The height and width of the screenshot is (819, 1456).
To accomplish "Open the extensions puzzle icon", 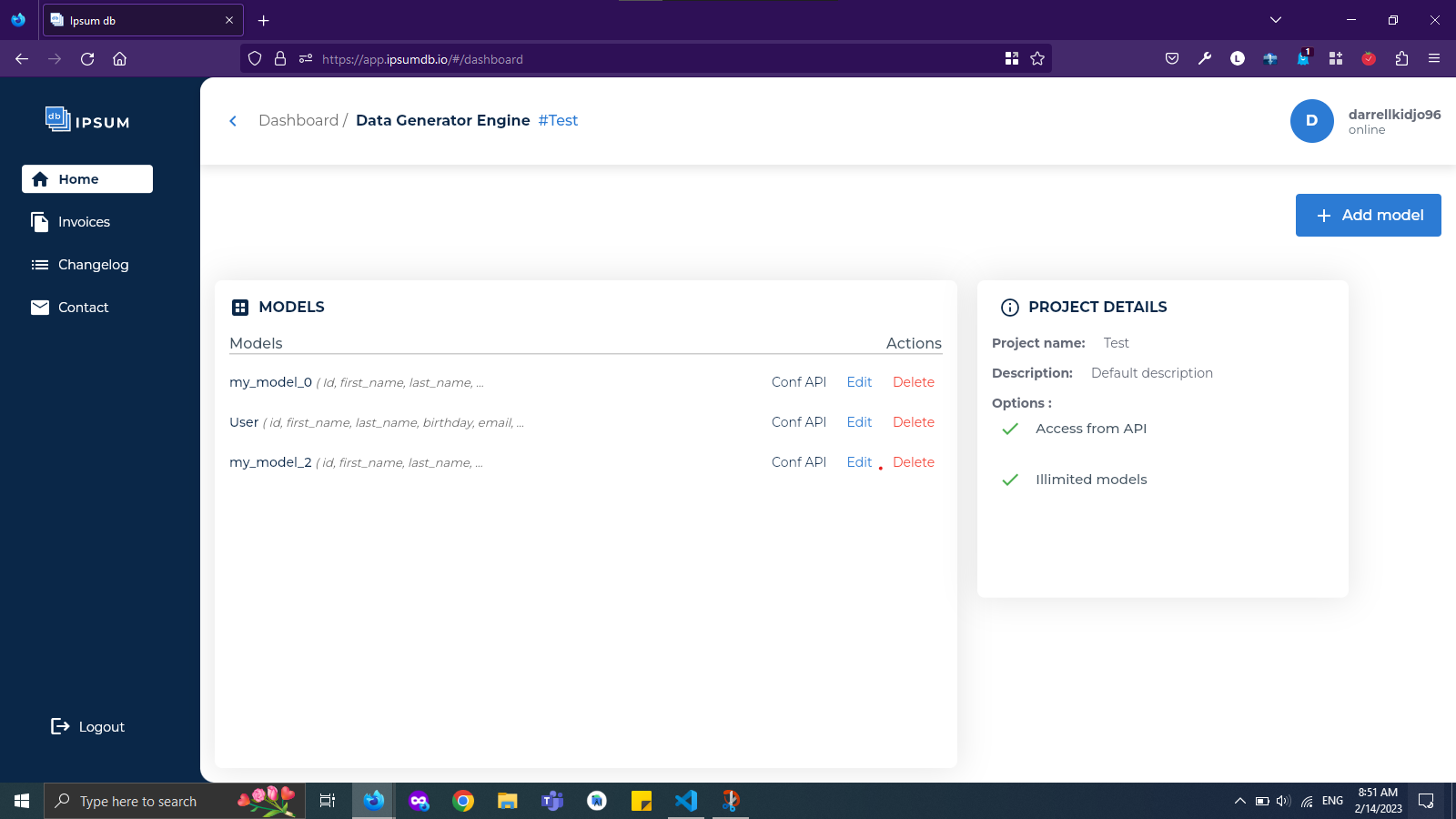I will 1401,59.
